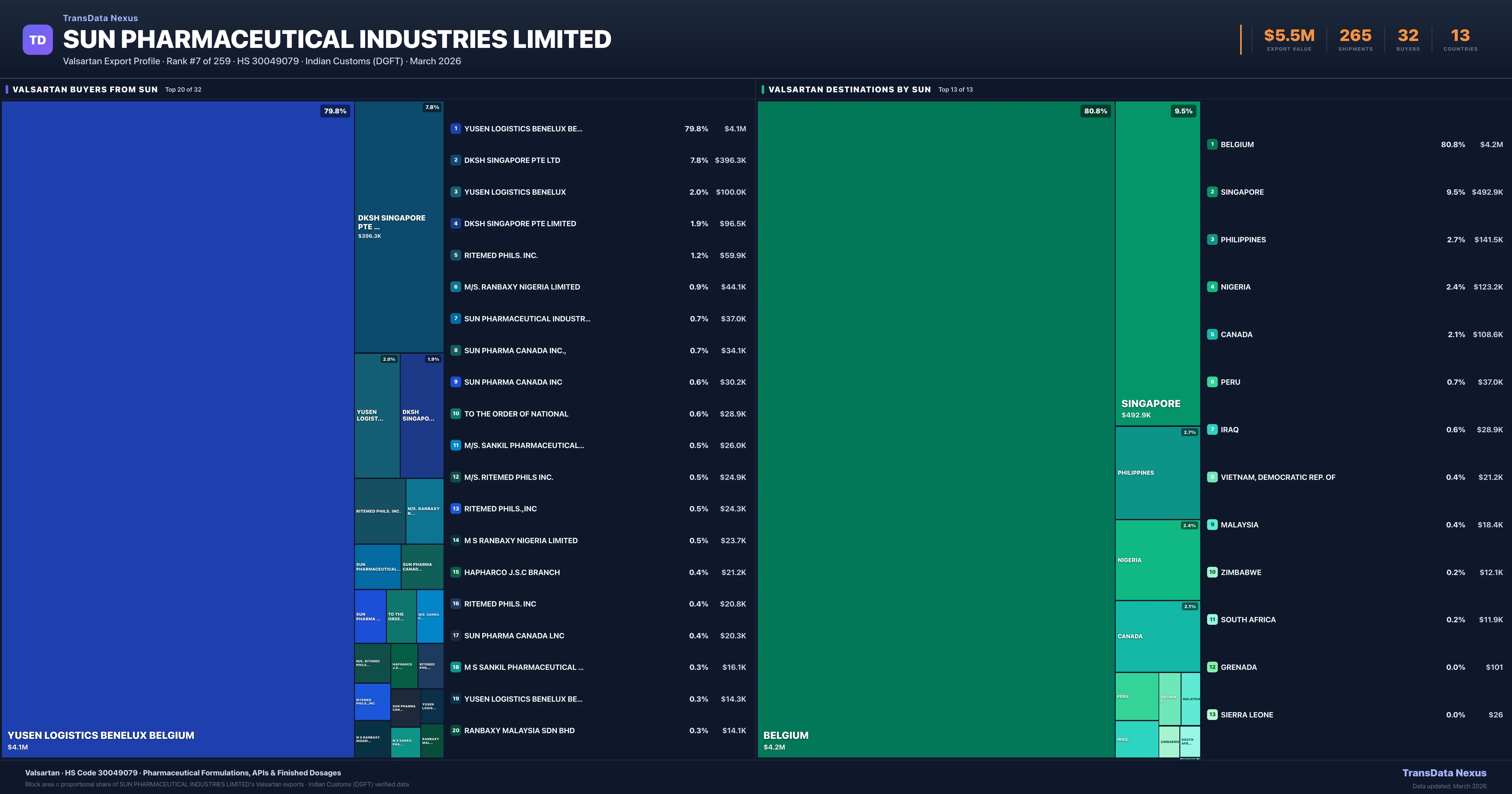This screenshot has height=794, width=1512.
Task: Click the DKSH Singapore PTE treemap block
Action: pyautogui.click(x=398, y=227)
